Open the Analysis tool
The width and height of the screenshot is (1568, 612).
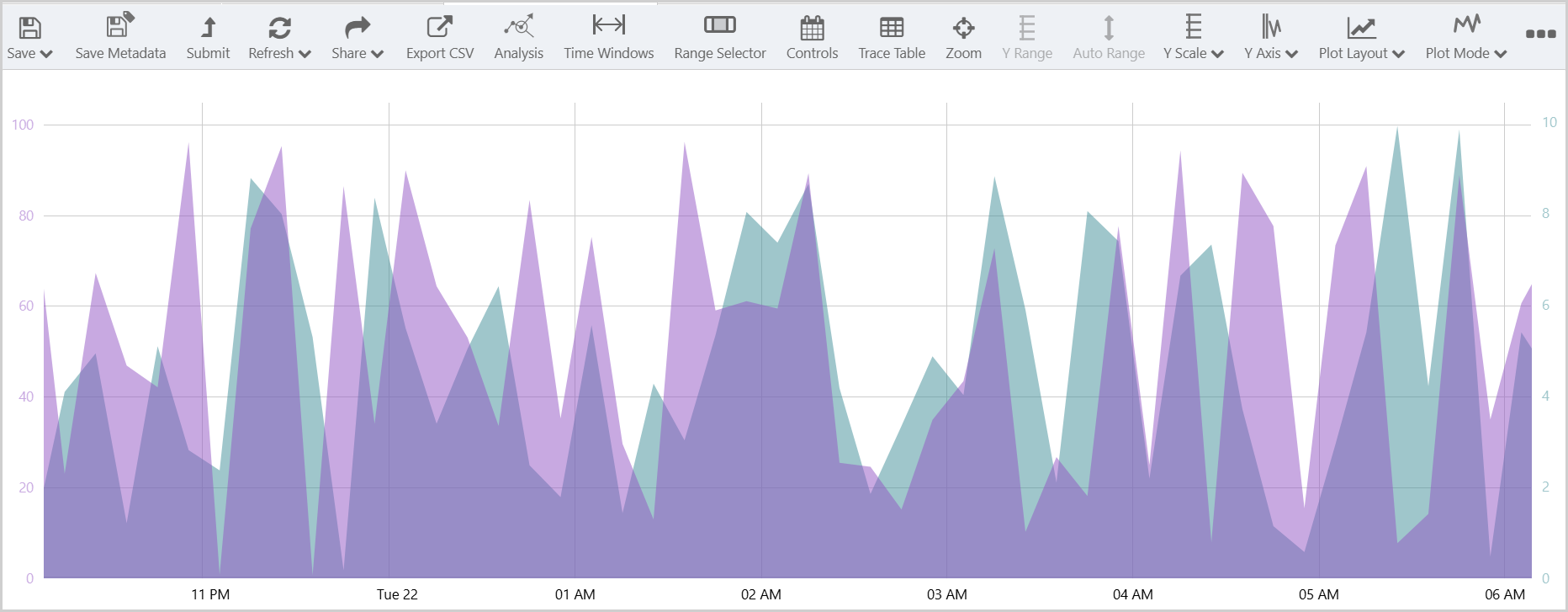click(518, 38)
